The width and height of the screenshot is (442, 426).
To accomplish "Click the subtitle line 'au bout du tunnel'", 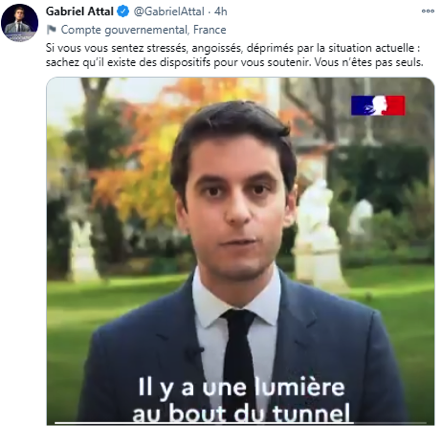I will [x=241, y=413].
